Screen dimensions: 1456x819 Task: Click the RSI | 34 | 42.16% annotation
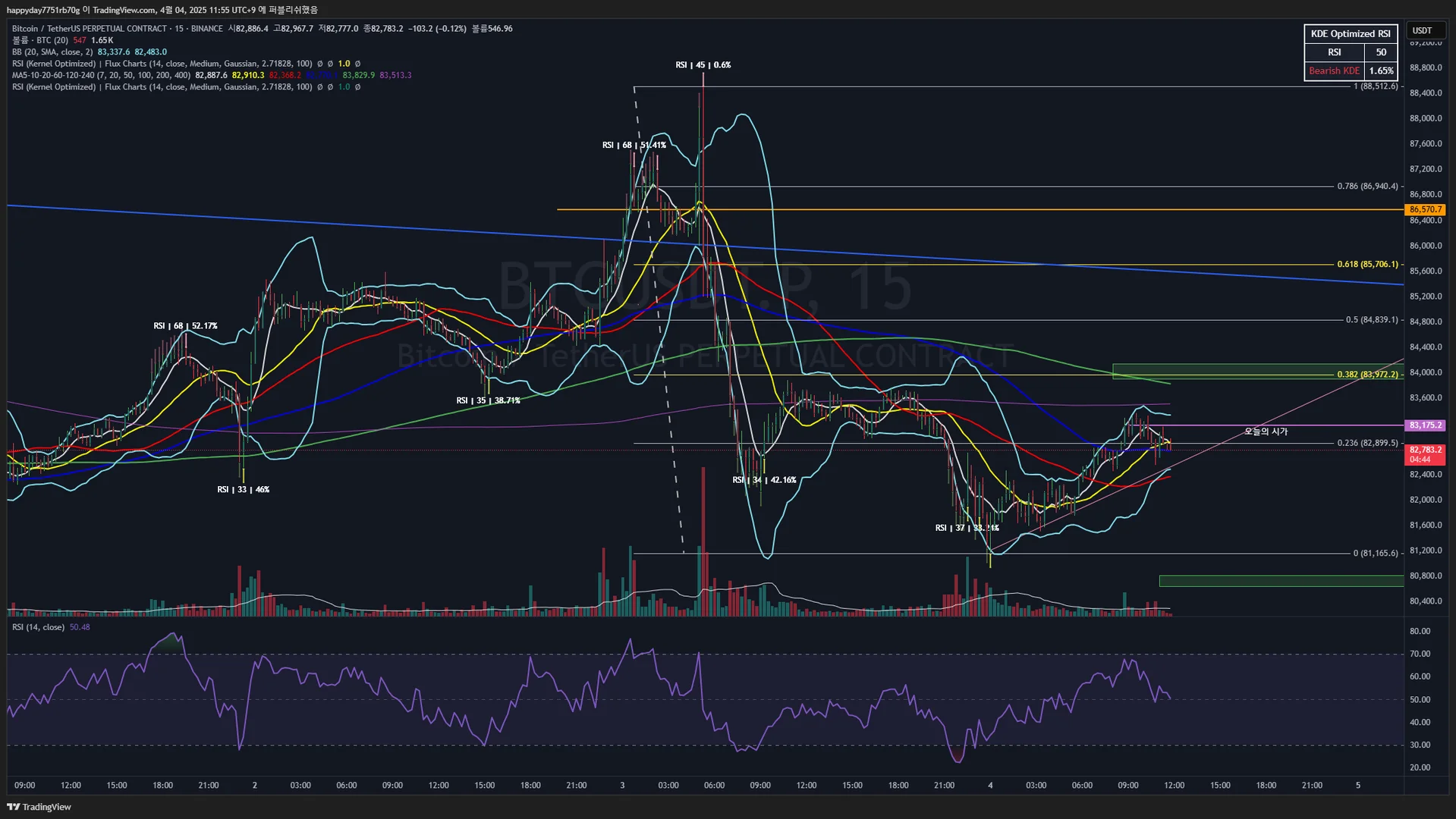764,480
